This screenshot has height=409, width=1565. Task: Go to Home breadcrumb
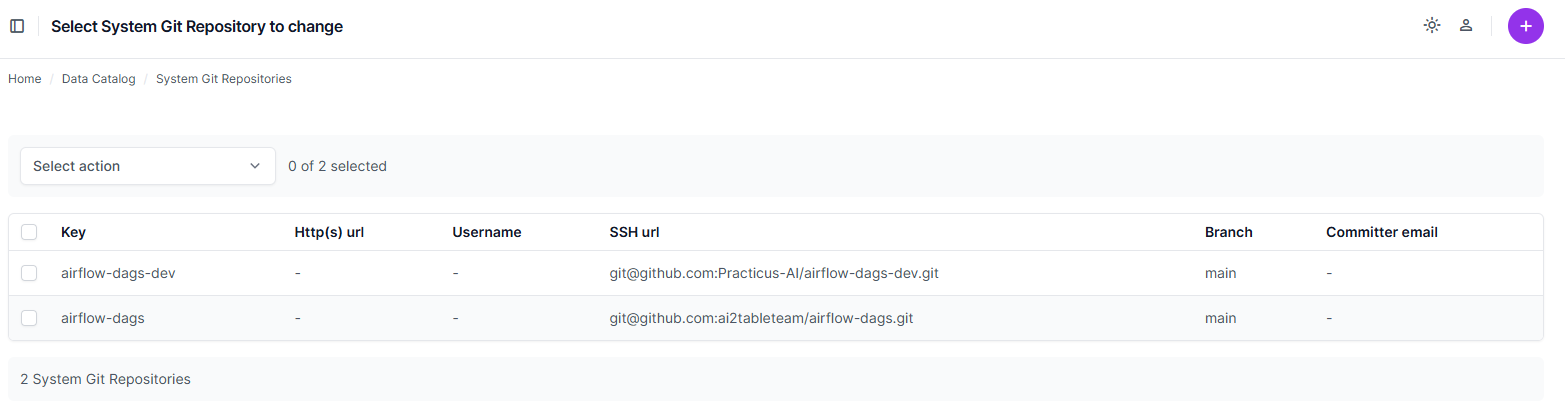pos(25,79)
